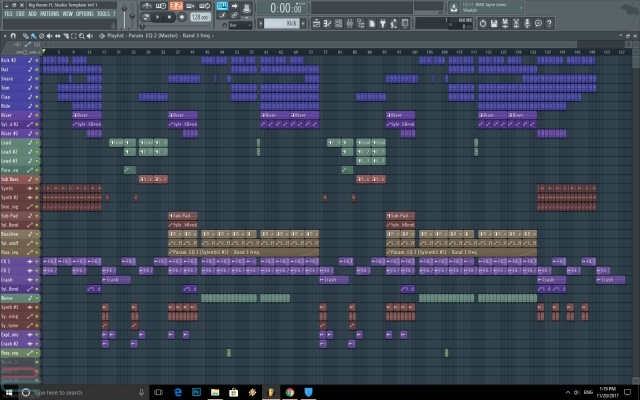Open the EDIT menu

(20, 14)
